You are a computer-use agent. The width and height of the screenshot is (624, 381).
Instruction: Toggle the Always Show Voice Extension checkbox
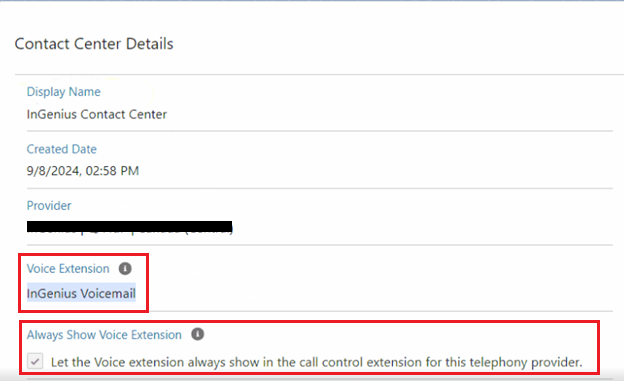click(35, 361)
